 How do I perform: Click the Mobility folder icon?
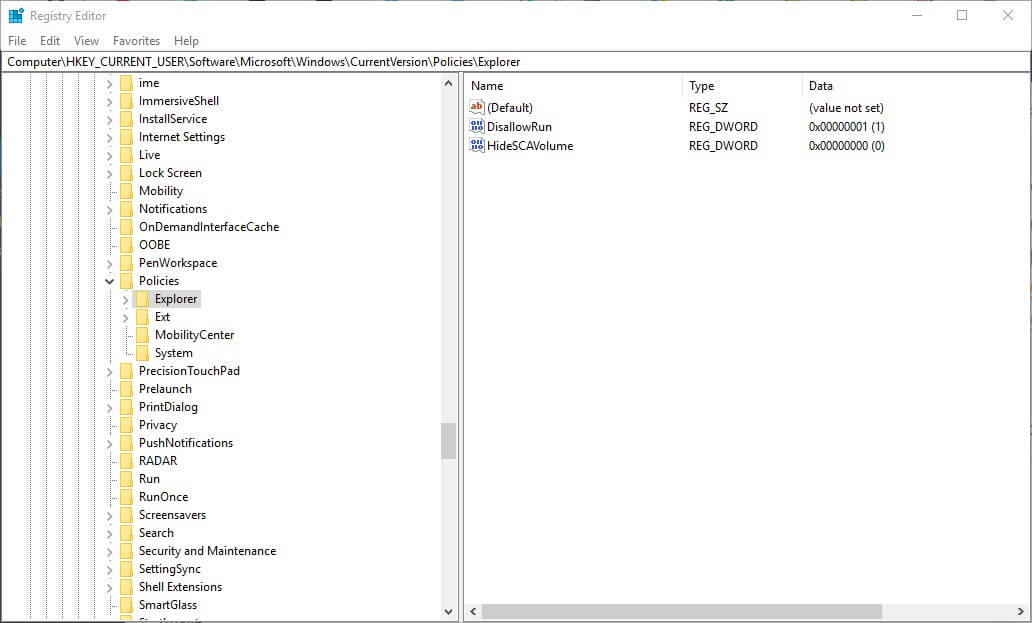[126, 191]
